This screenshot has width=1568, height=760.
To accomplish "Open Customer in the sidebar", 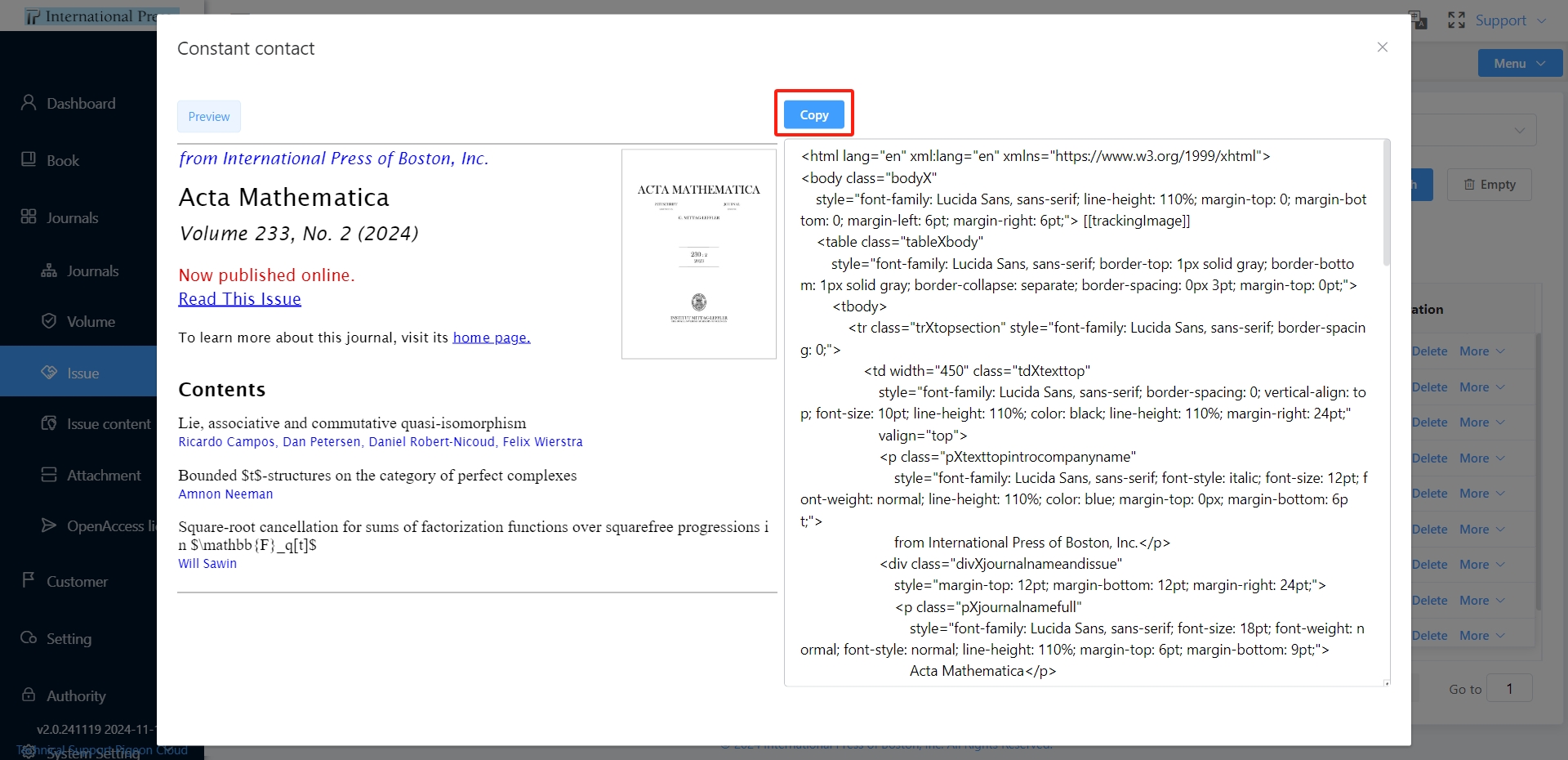I will 77,582.
